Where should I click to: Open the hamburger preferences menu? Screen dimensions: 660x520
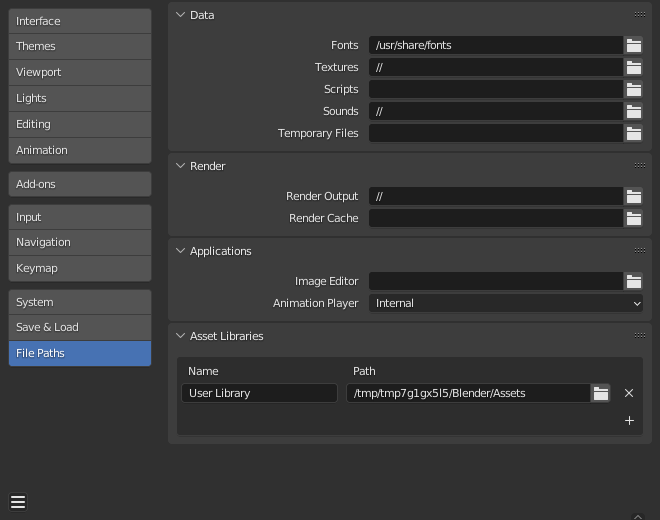(18, 502)
